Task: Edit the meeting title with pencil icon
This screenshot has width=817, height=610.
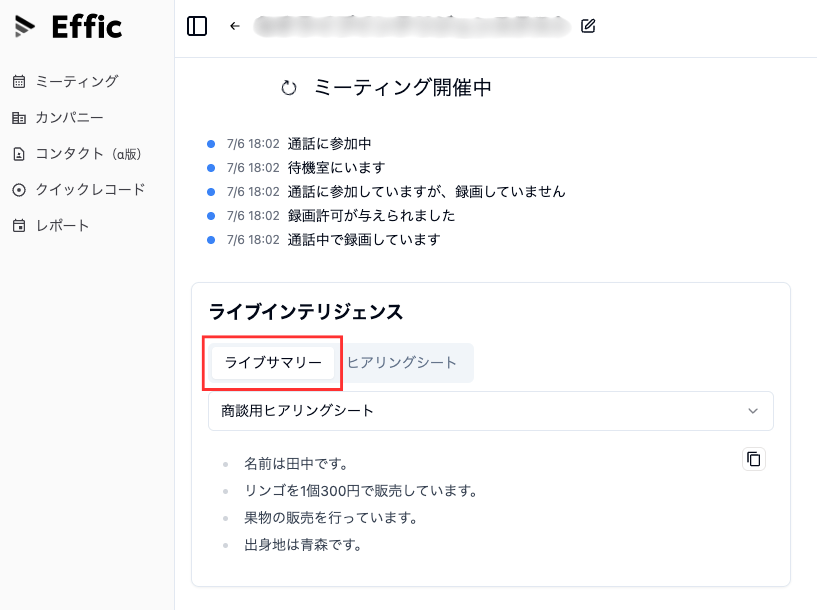Action: coord(588,26)
